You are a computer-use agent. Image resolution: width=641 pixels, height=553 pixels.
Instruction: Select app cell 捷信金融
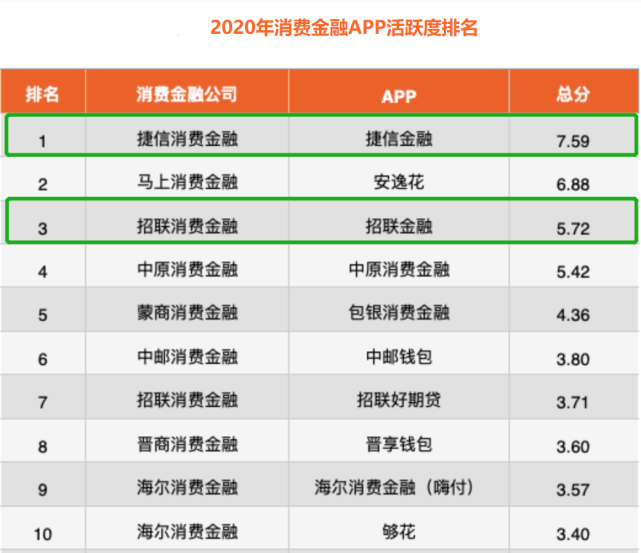coord(399,139)
